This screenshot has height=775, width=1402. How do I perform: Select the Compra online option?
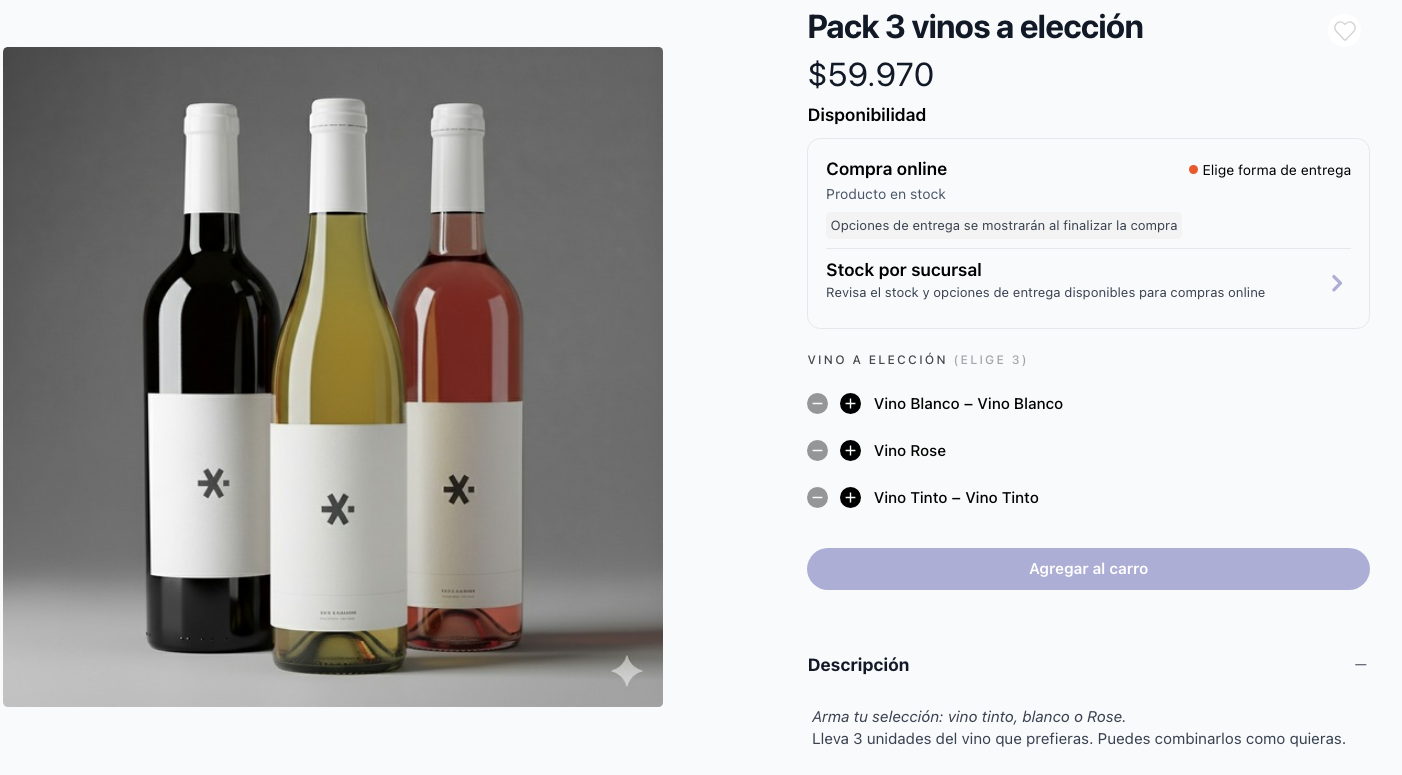pos(886,169)
